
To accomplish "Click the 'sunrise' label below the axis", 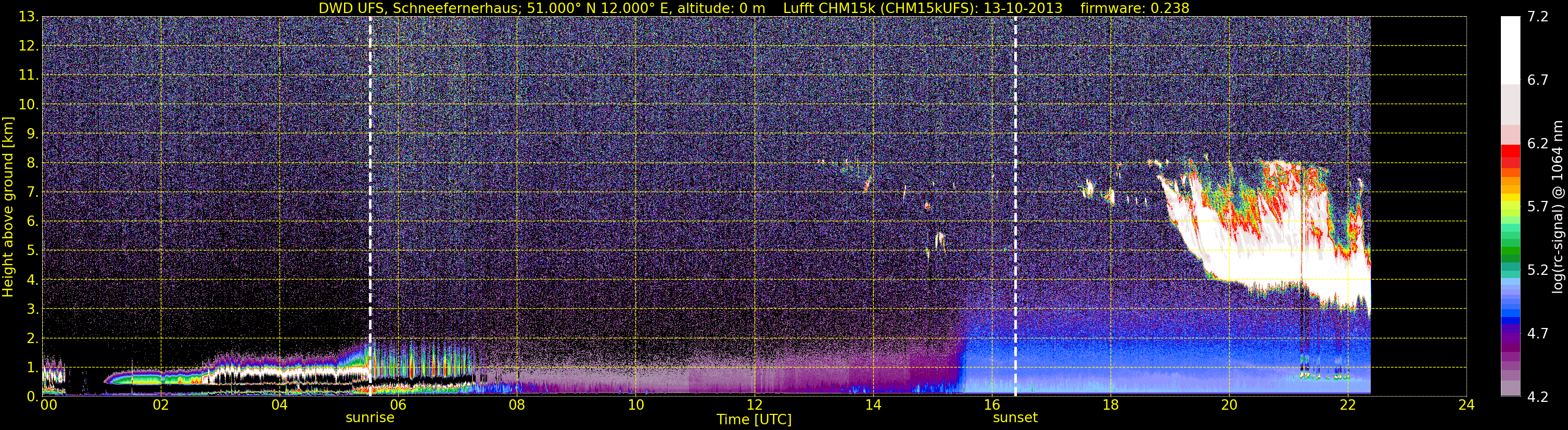I will [370, 418].
